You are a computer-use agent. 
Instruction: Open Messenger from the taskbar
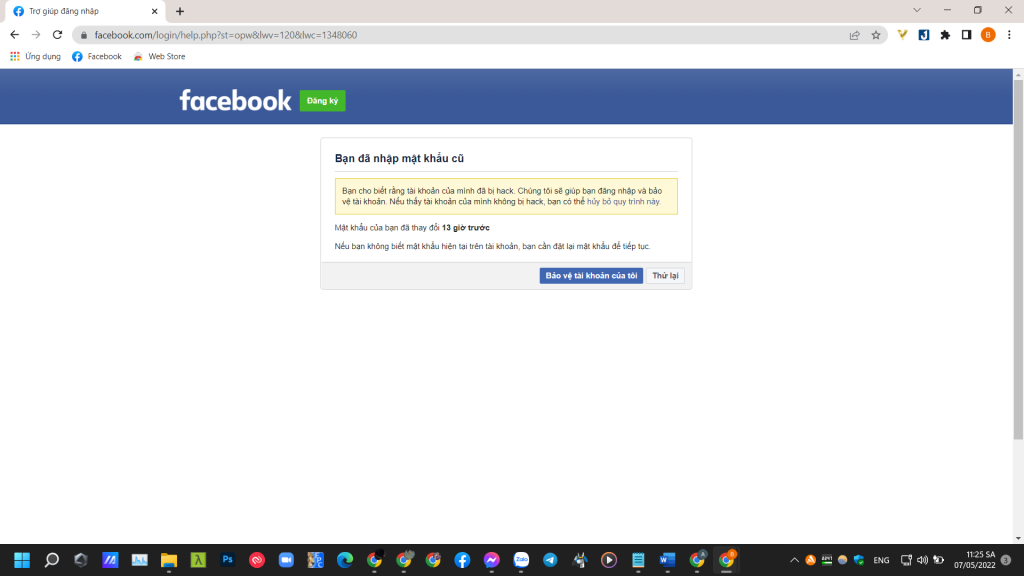tap(492, 560)
